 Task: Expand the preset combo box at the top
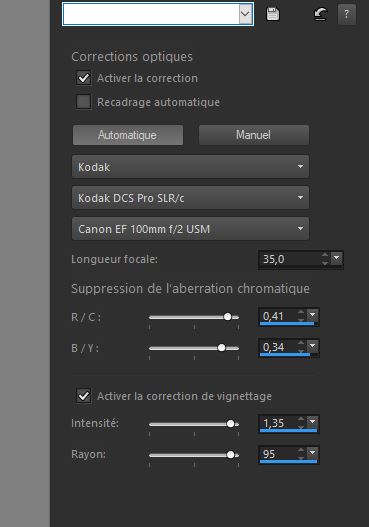click(x=245, y=14)
